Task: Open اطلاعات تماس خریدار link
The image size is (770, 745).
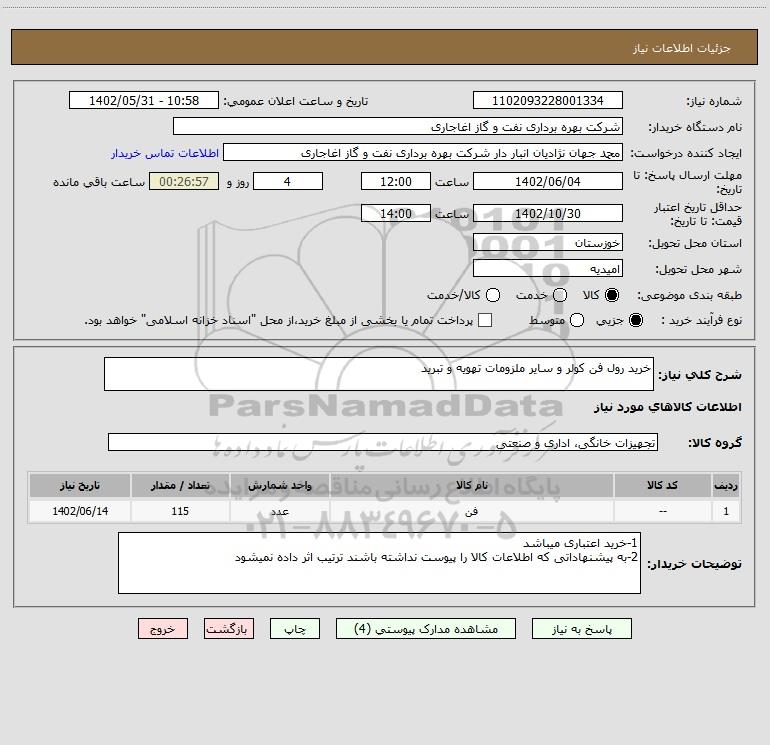Action: point(165,153)
